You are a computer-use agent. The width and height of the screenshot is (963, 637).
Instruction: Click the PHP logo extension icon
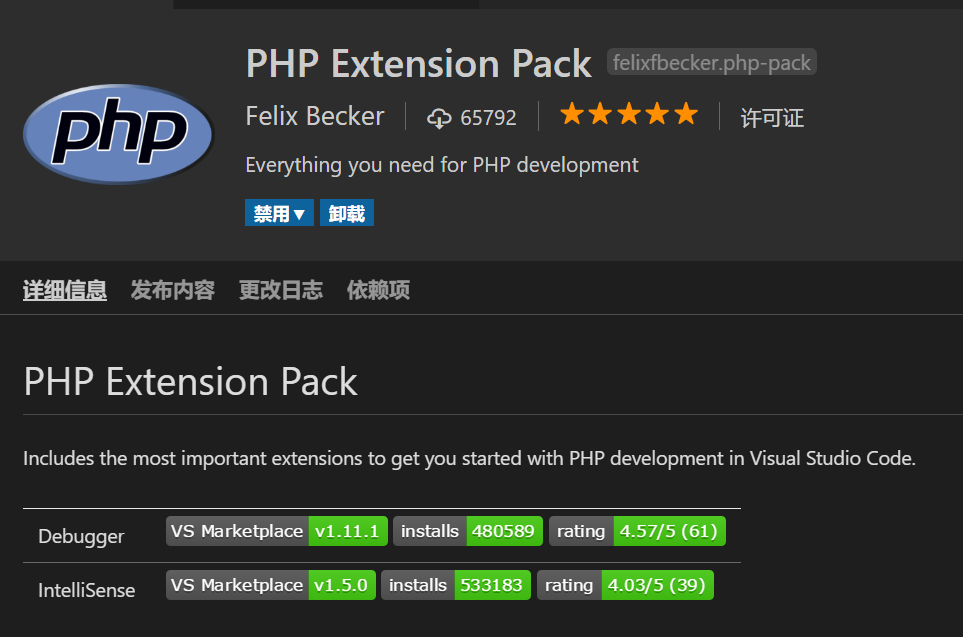[118, 134]
